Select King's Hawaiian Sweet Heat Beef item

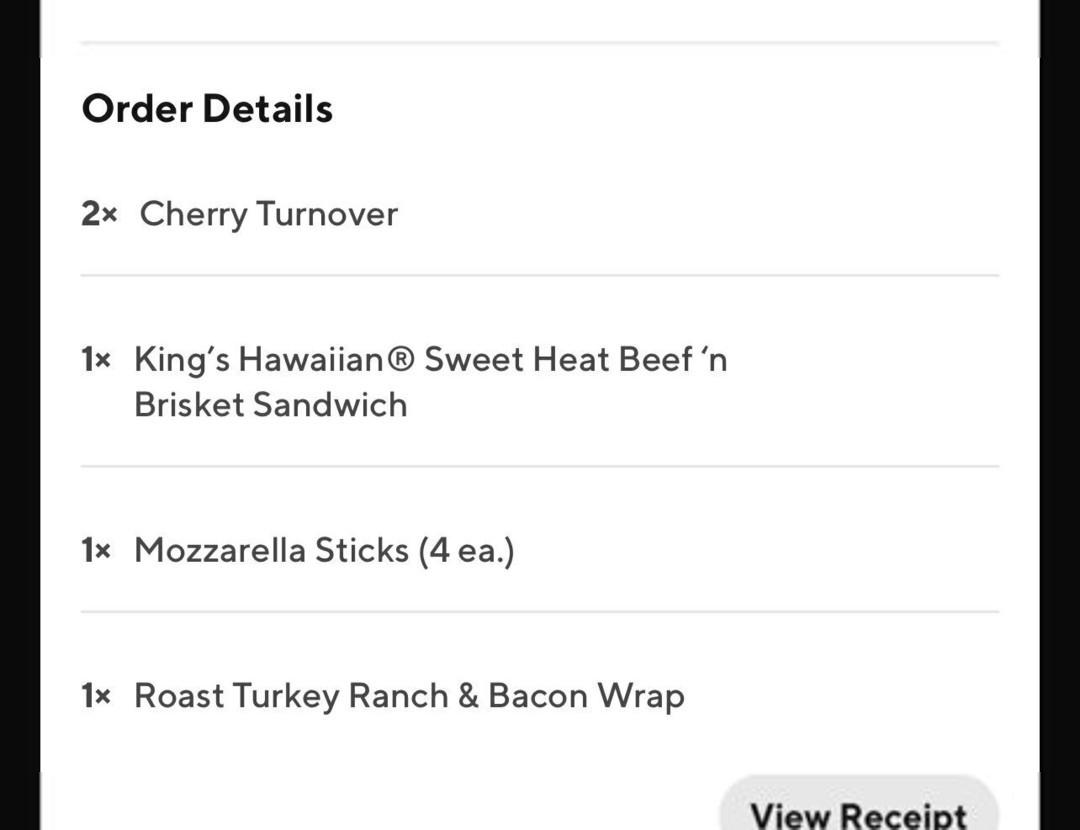[430, 359]
